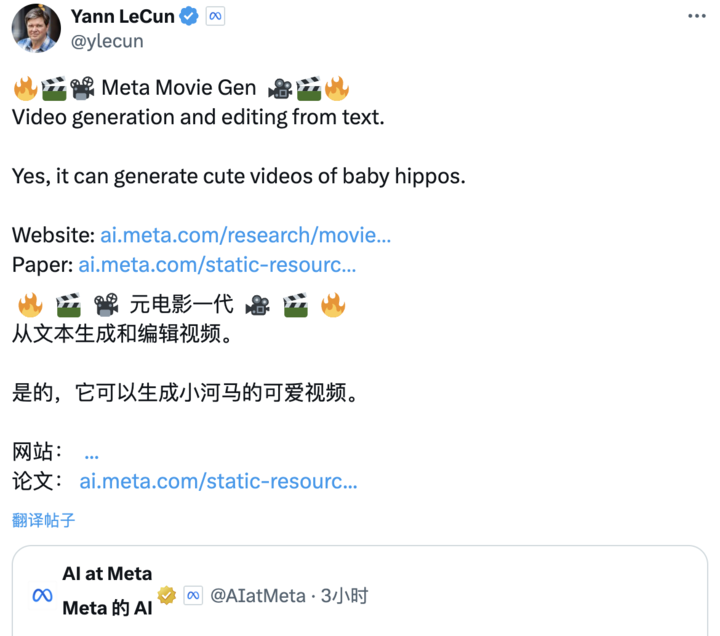Click Yann LeCun's profile avatar

[35, 28]
